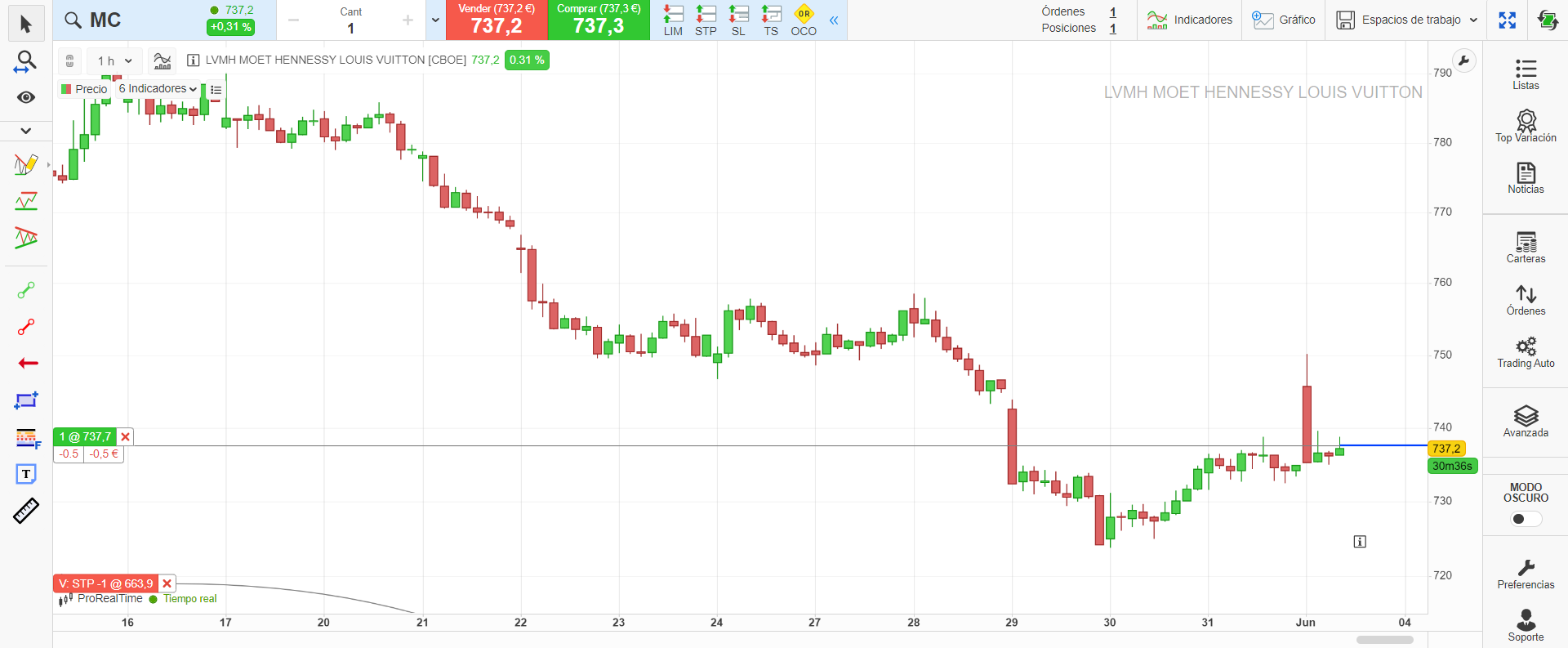Select the Fibonacci retracement tool
Viewport: 1568px width, 648px height.
click(x=27, y=438)
